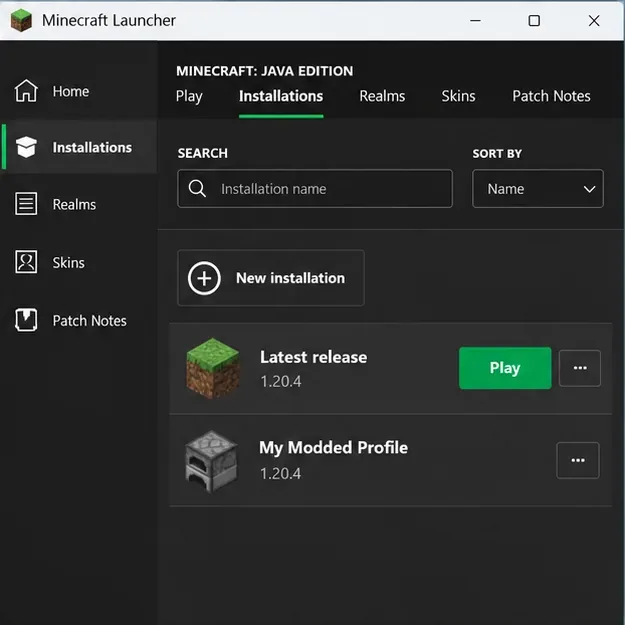Open the Patch Notes tab at top

551,96
